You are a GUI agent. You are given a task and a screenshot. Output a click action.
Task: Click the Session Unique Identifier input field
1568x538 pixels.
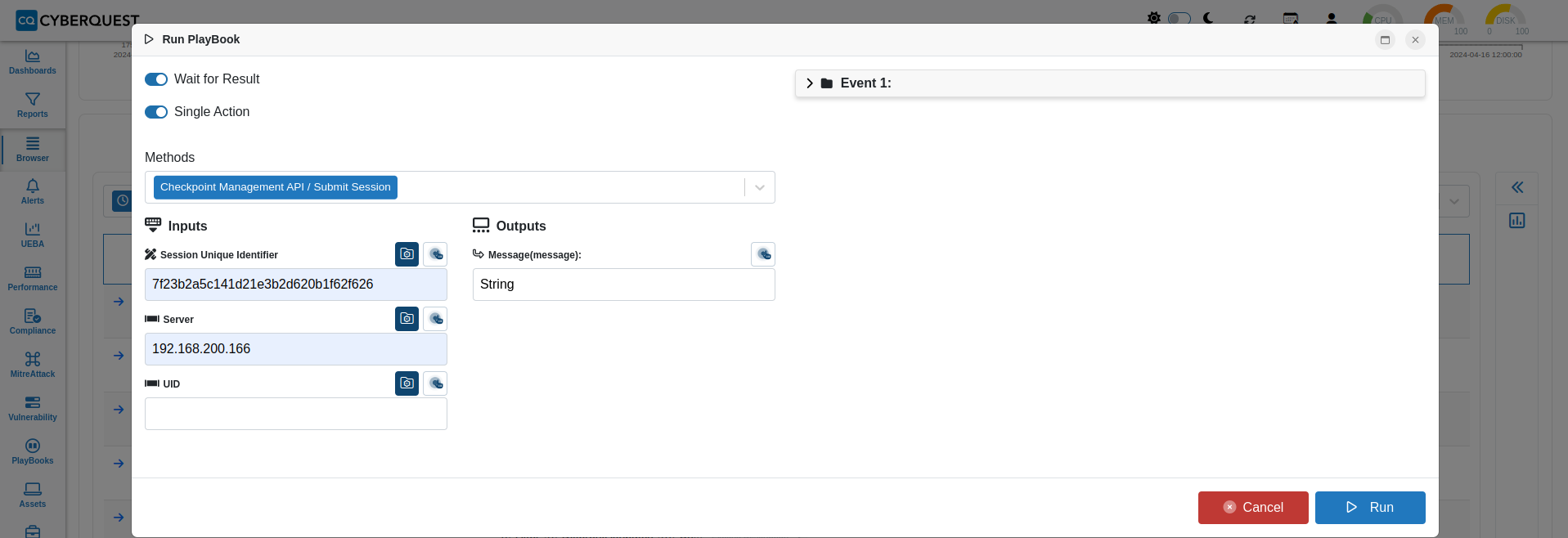coord(296,285)
